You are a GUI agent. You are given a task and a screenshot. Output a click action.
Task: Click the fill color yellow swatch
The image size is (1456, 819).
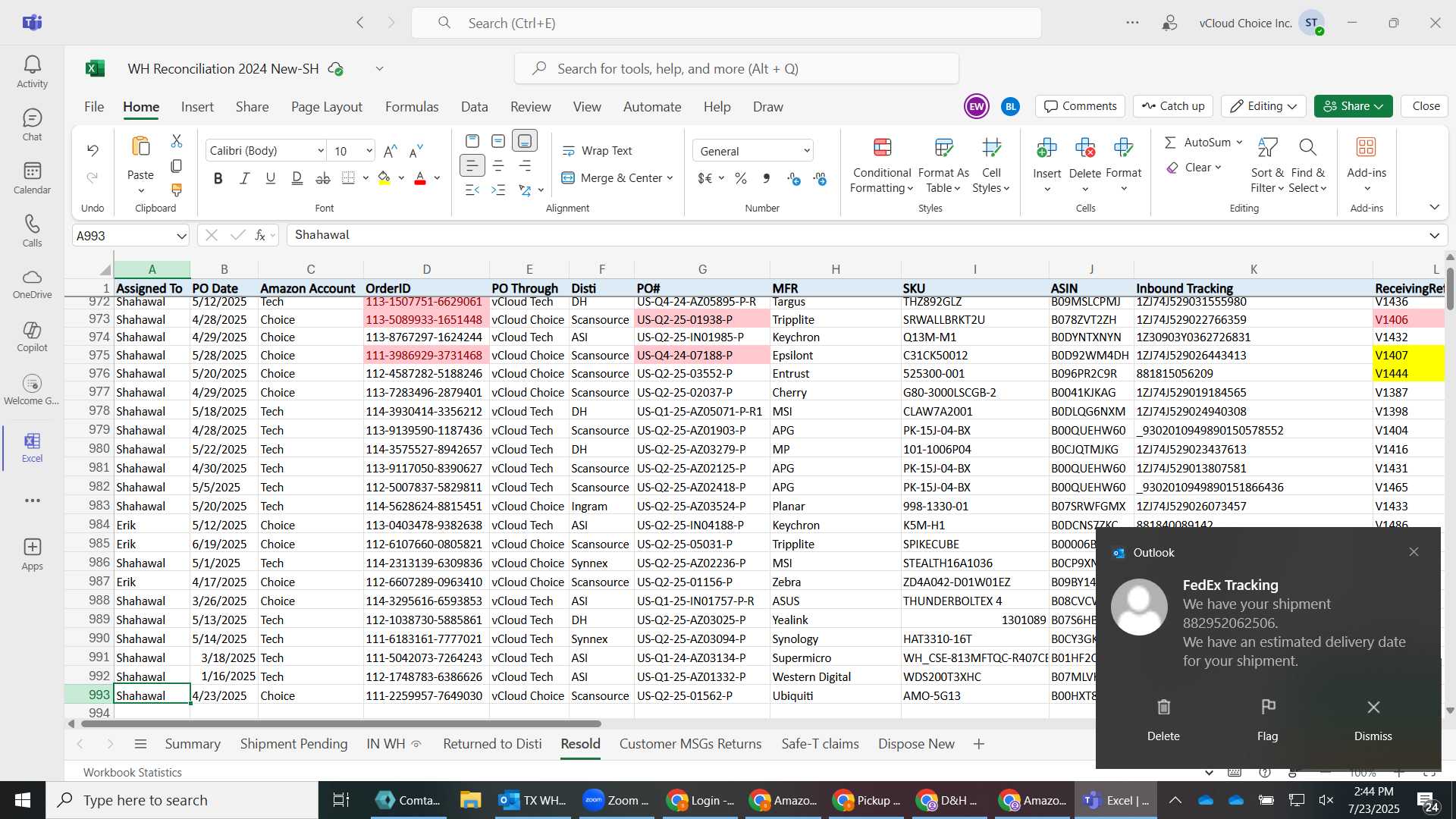pyautogui.click(x=384, y=178)
